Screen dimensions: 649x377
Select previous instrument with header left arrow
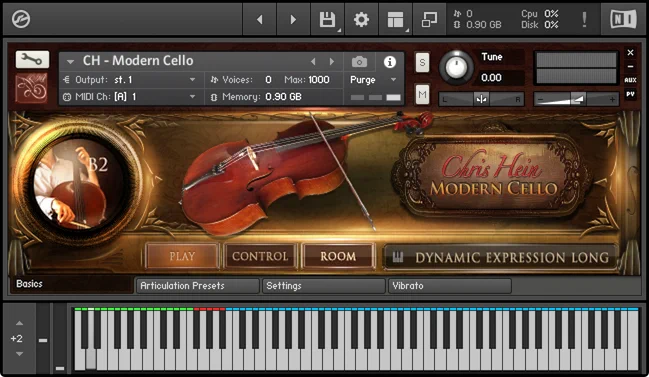tap(313, 62)
